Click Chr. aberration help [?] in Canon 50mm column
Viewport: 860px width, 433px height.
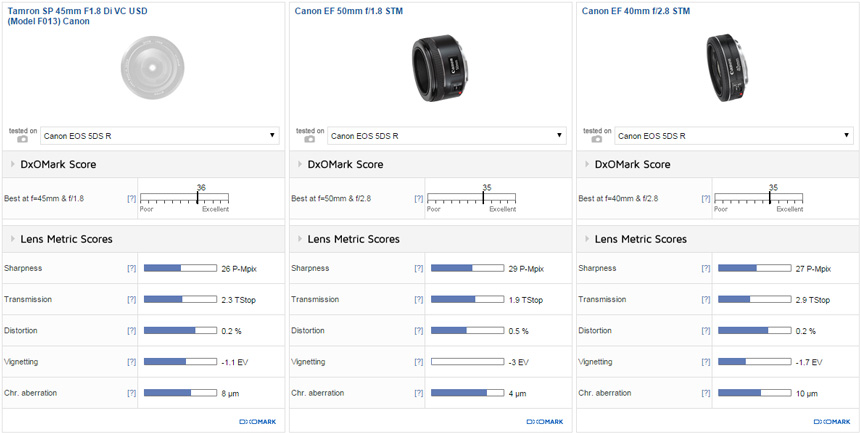pyautogui.click(x=418, y=393)
